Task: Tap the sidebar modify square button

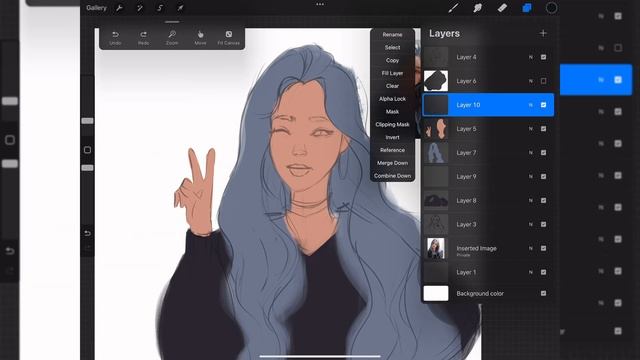Action: pyautogui.click(x=87, y=150)
